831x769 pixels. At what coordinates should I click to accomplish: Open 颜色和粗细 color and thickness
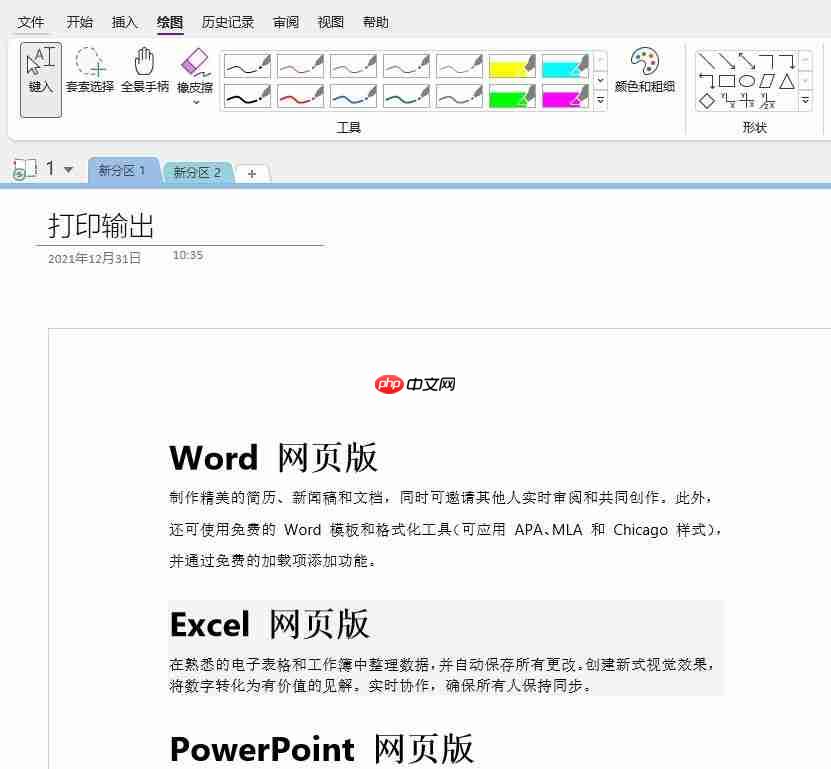coord(644,70)
